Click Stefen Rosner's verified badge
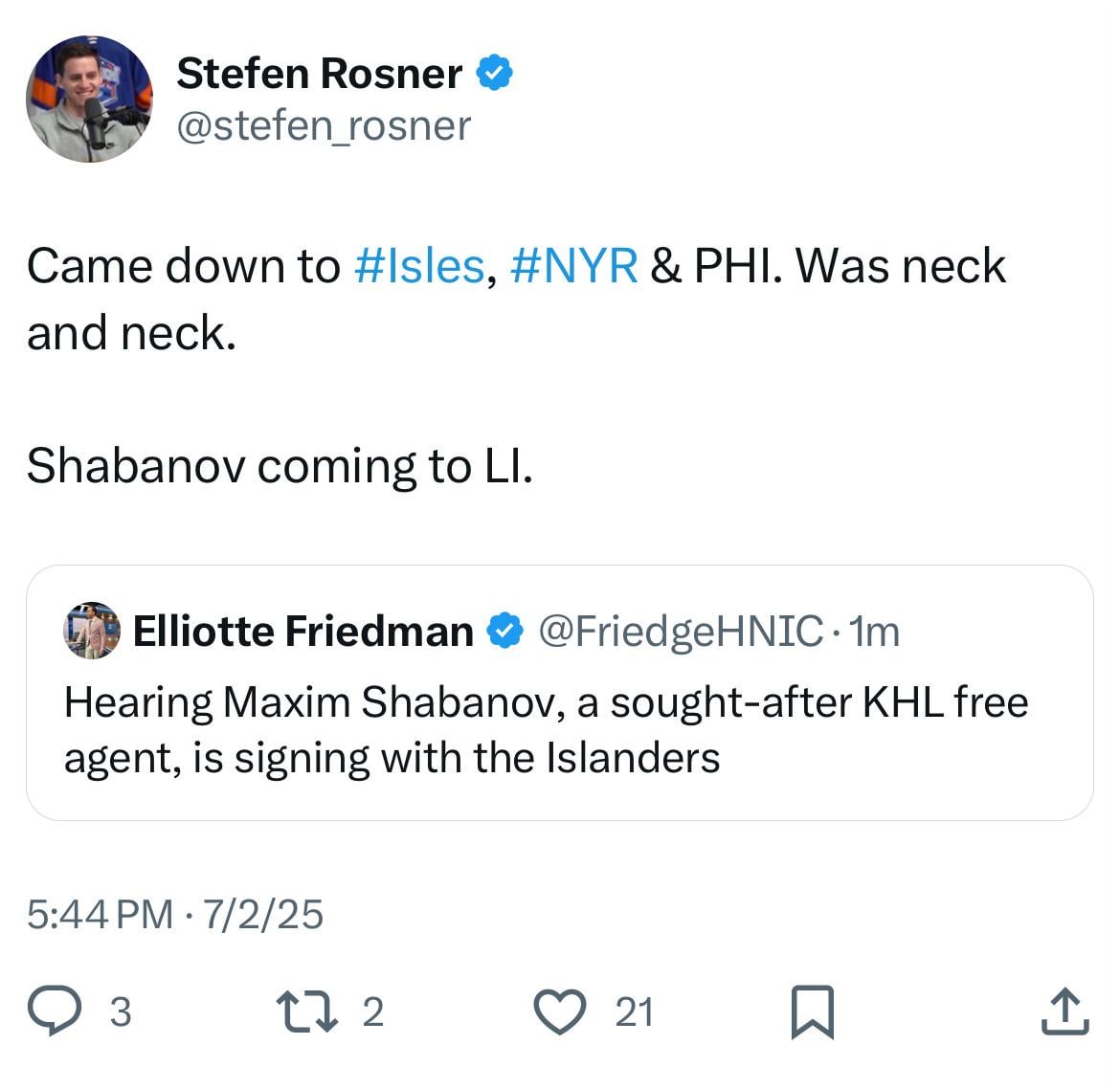Image resolution: width=1120 pixels, height=1089 pixels. [495, 74]
